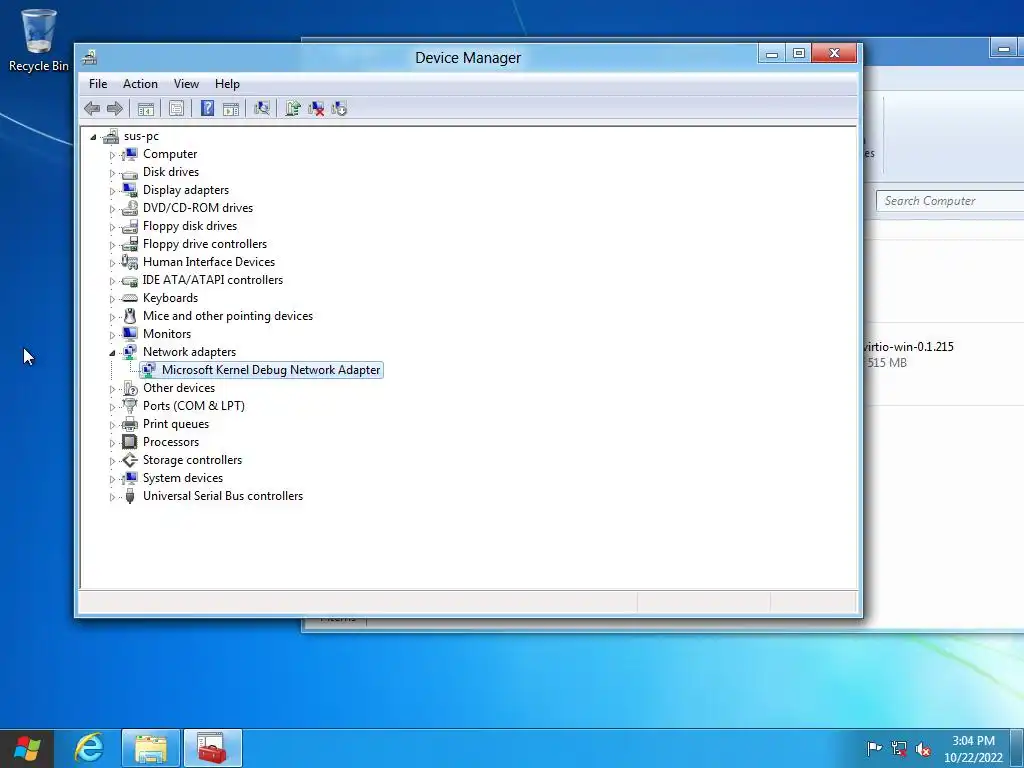
Task: Select the 'IDE ATA/ATAPI controllers' label
Action: (x=213, y=280)
